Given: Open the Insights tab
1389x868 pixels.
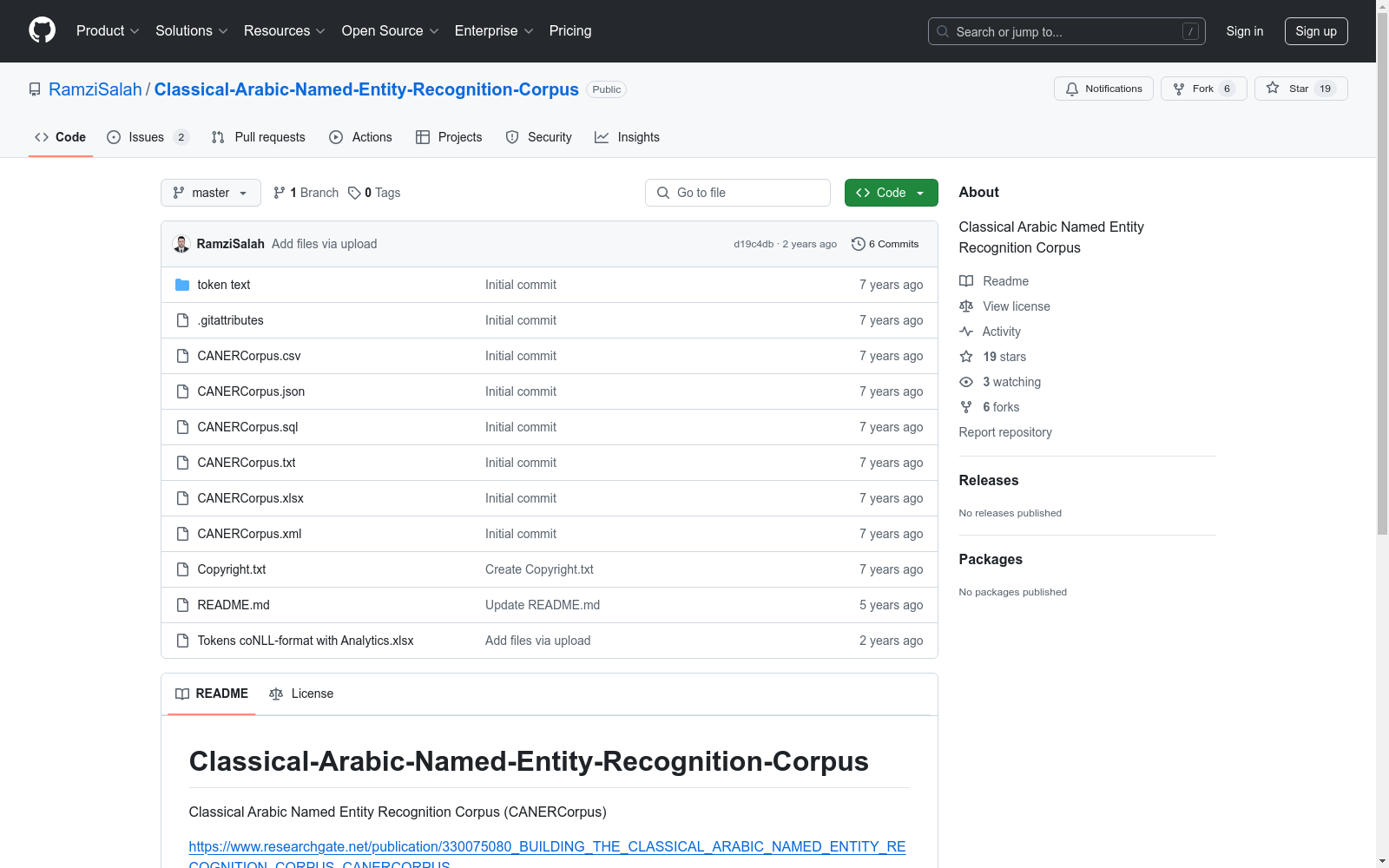Looking at the screenshot, I should pos(627,137).
